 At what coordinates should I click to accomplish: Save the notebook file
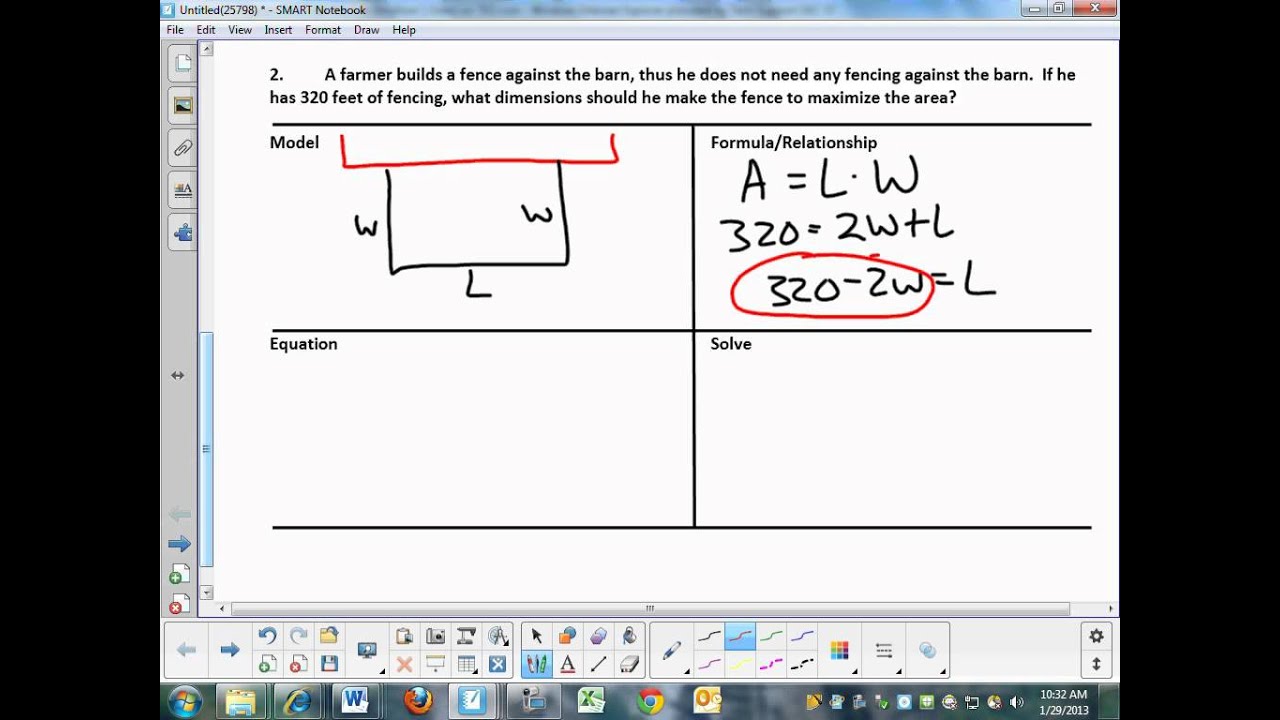coord(329,664)
